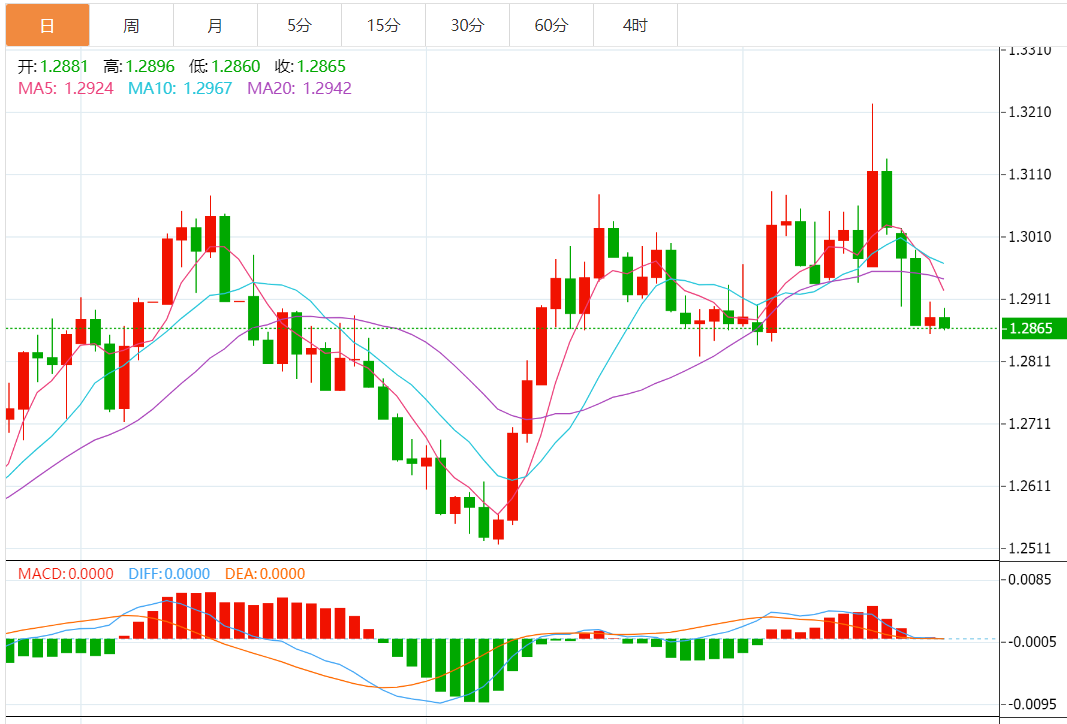Click the 0.0085 MACD axis label
The width and height of the screenshot is (1067, 724).
(1032, 580)
